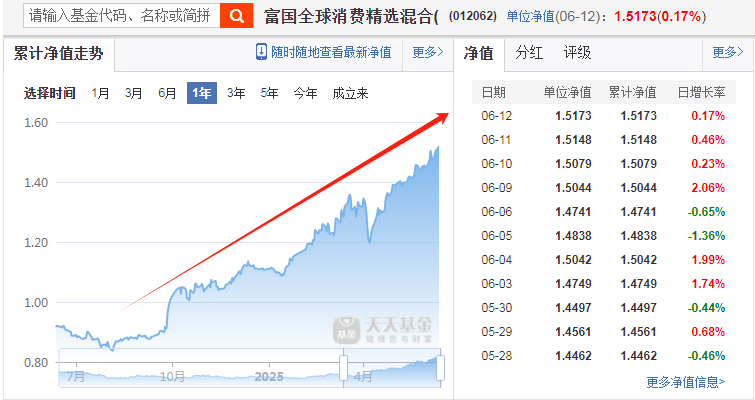Click the 2025 label in the mini timeline
The width and height of the screenshot is (755, 400).
(269, 376)
